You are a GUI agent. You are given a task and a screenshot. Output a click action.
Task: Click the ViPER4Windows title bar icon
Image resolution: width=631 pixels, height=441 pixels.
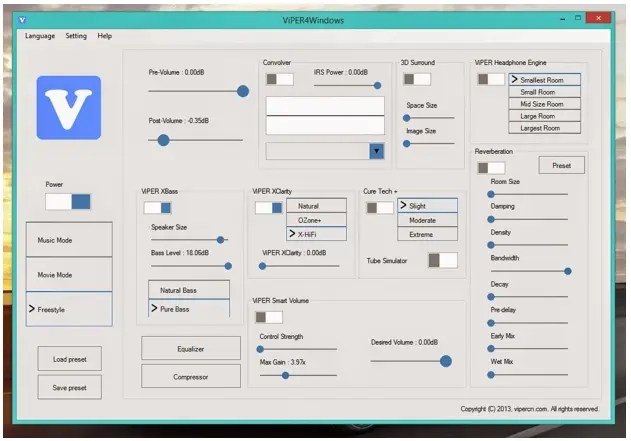[x=22, y=20]
